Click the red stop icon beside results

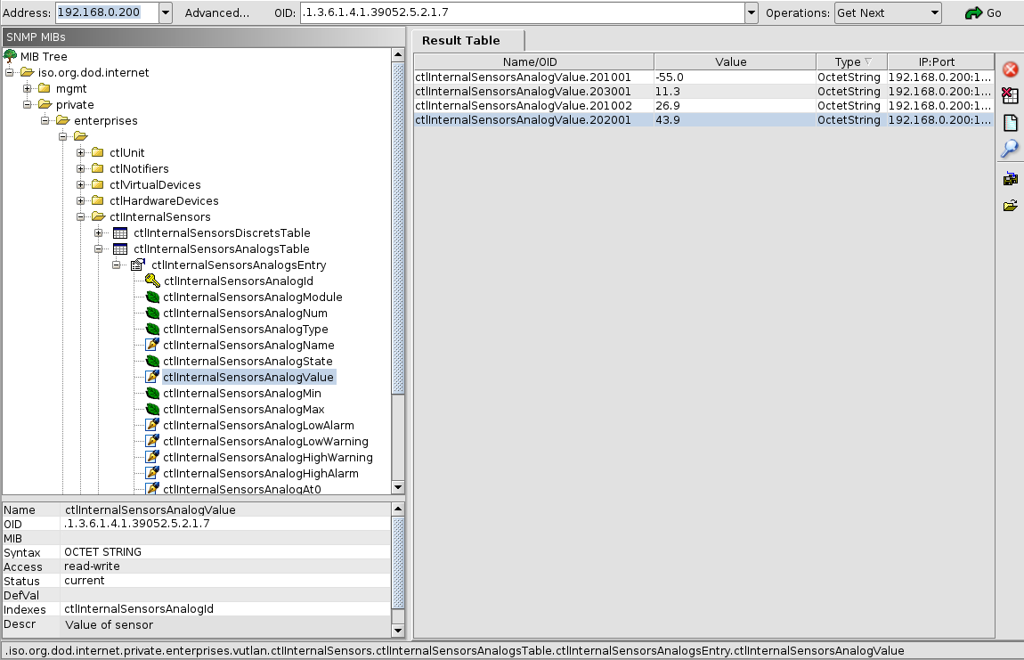tap(1010, 70)
